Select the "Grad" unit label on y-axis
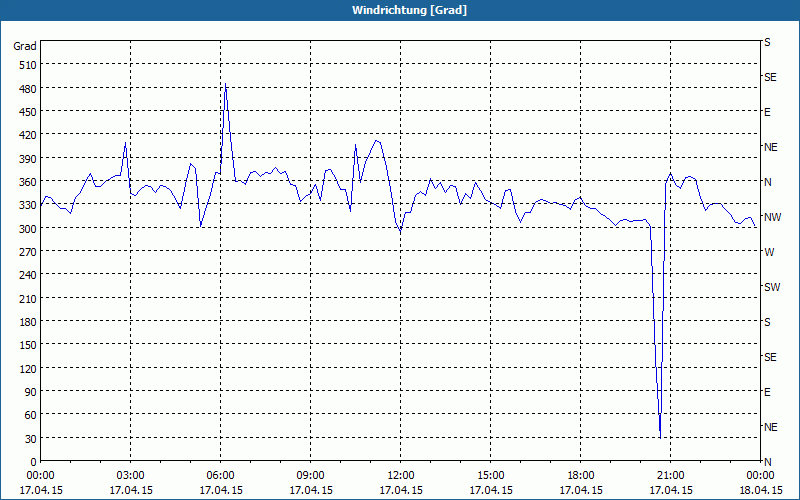The height and width of the screenshot is (500, 800). click(25, 46)
